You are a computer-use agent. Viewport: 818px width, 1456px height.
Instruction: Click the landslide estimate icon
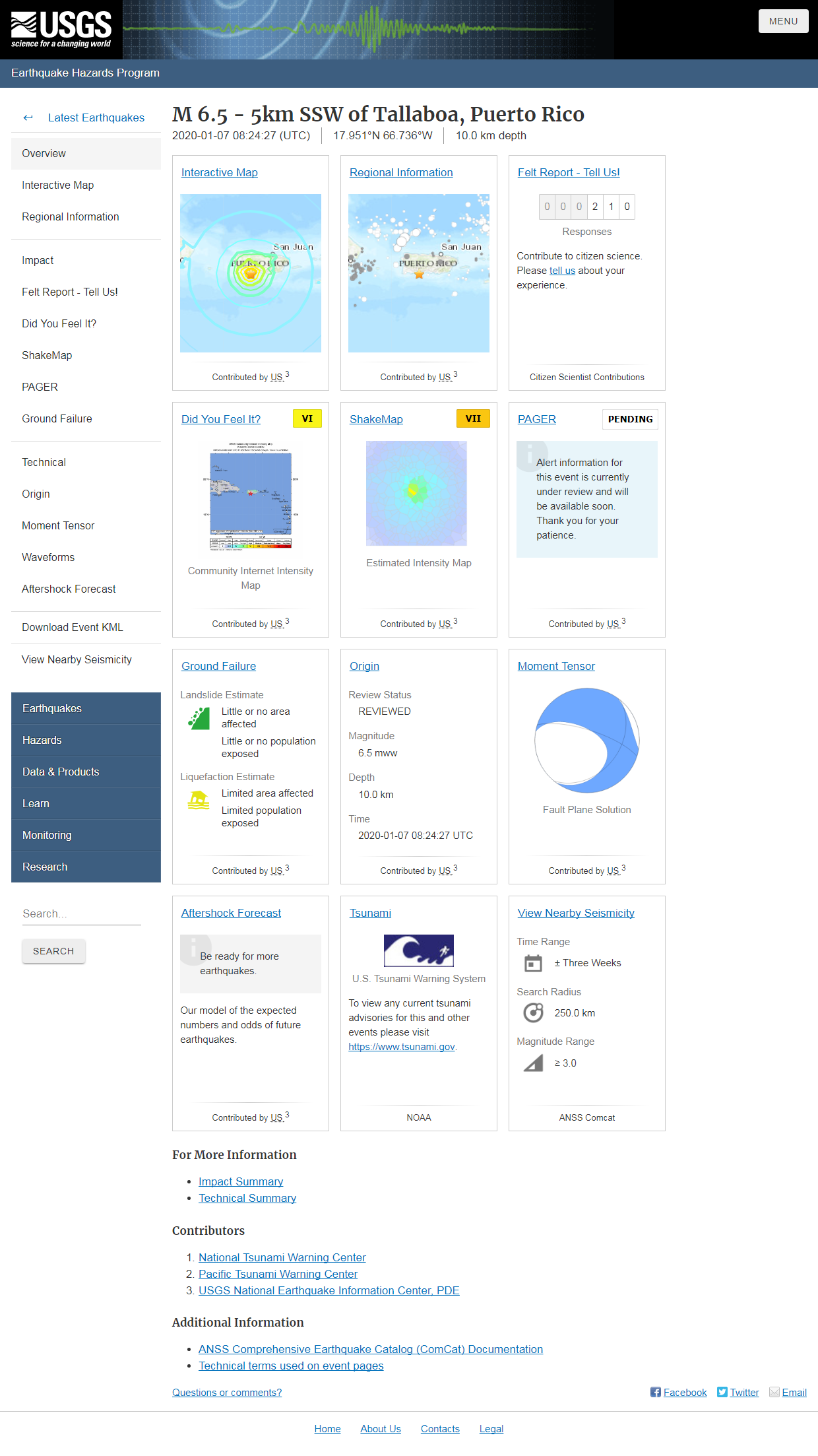point(199,718)
